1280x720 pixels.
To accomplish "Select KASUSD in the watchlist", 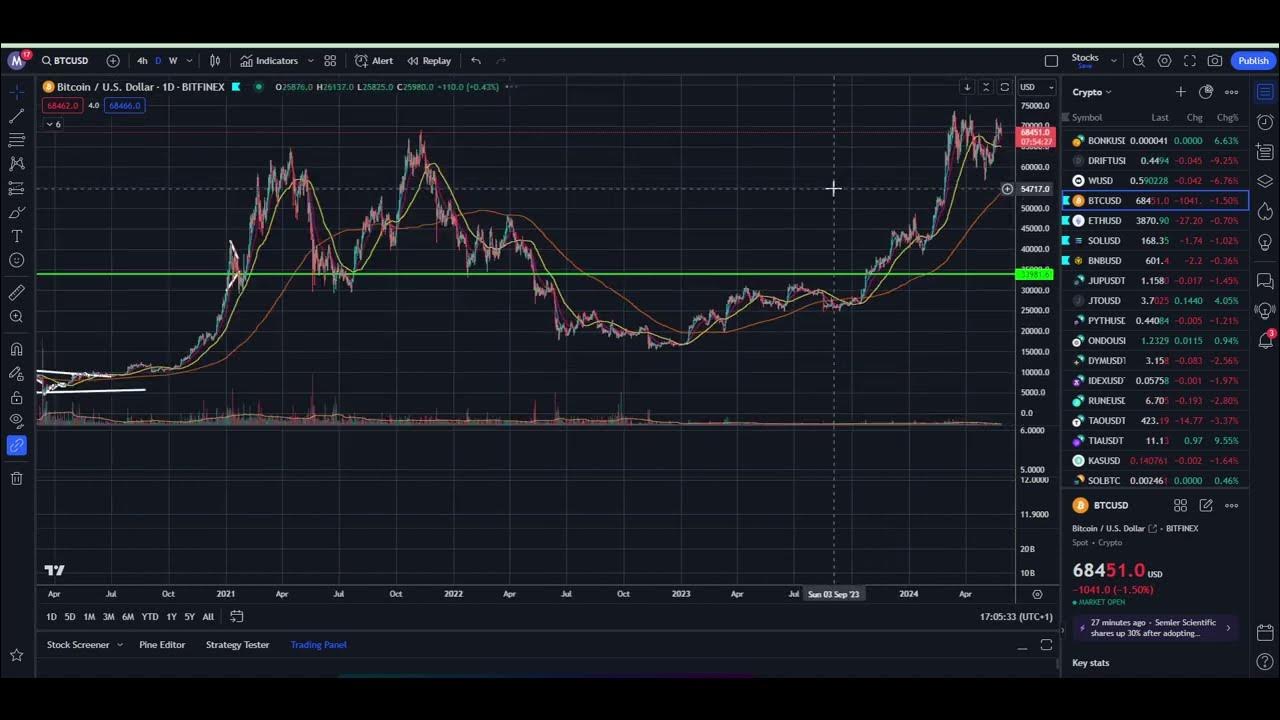I will click(x=1156, y=461).
